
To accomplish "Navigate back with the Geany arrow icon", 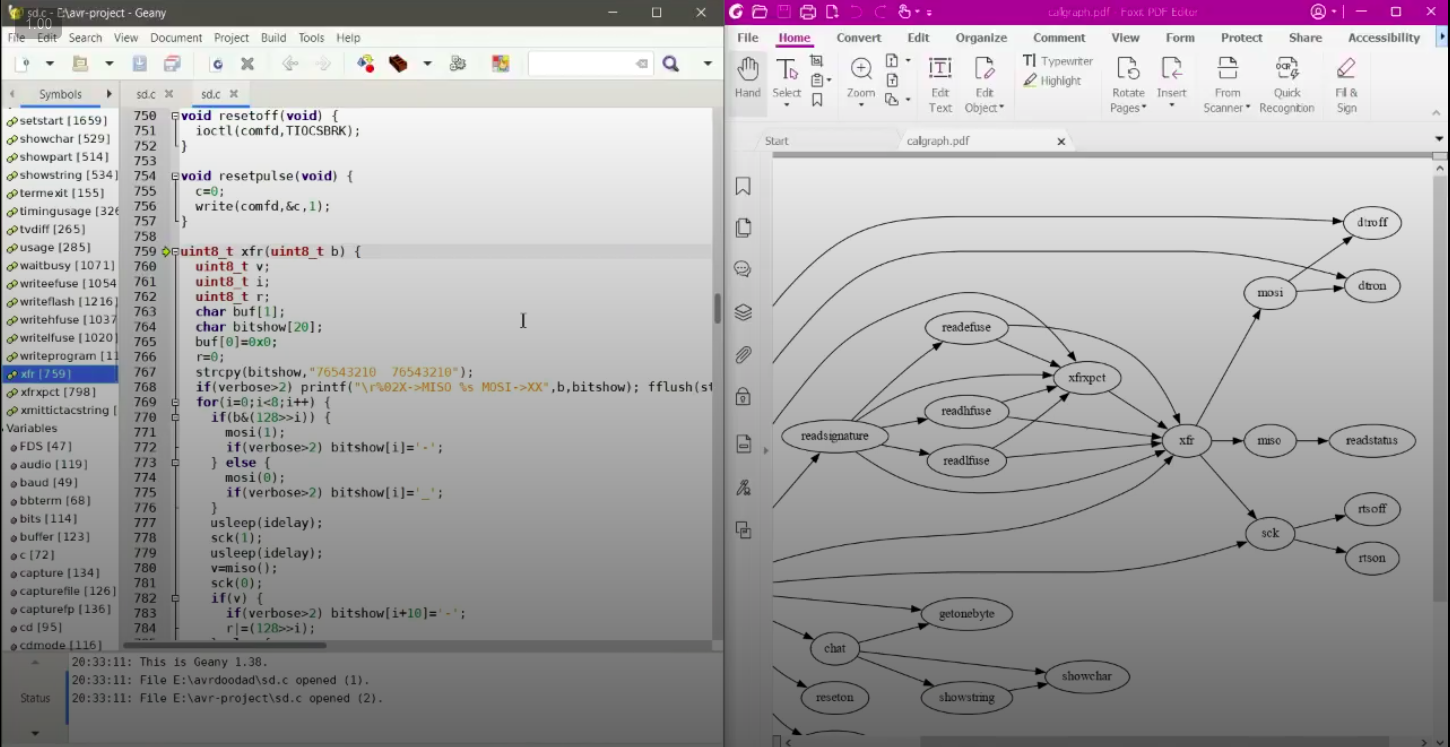I will [290, 64].
